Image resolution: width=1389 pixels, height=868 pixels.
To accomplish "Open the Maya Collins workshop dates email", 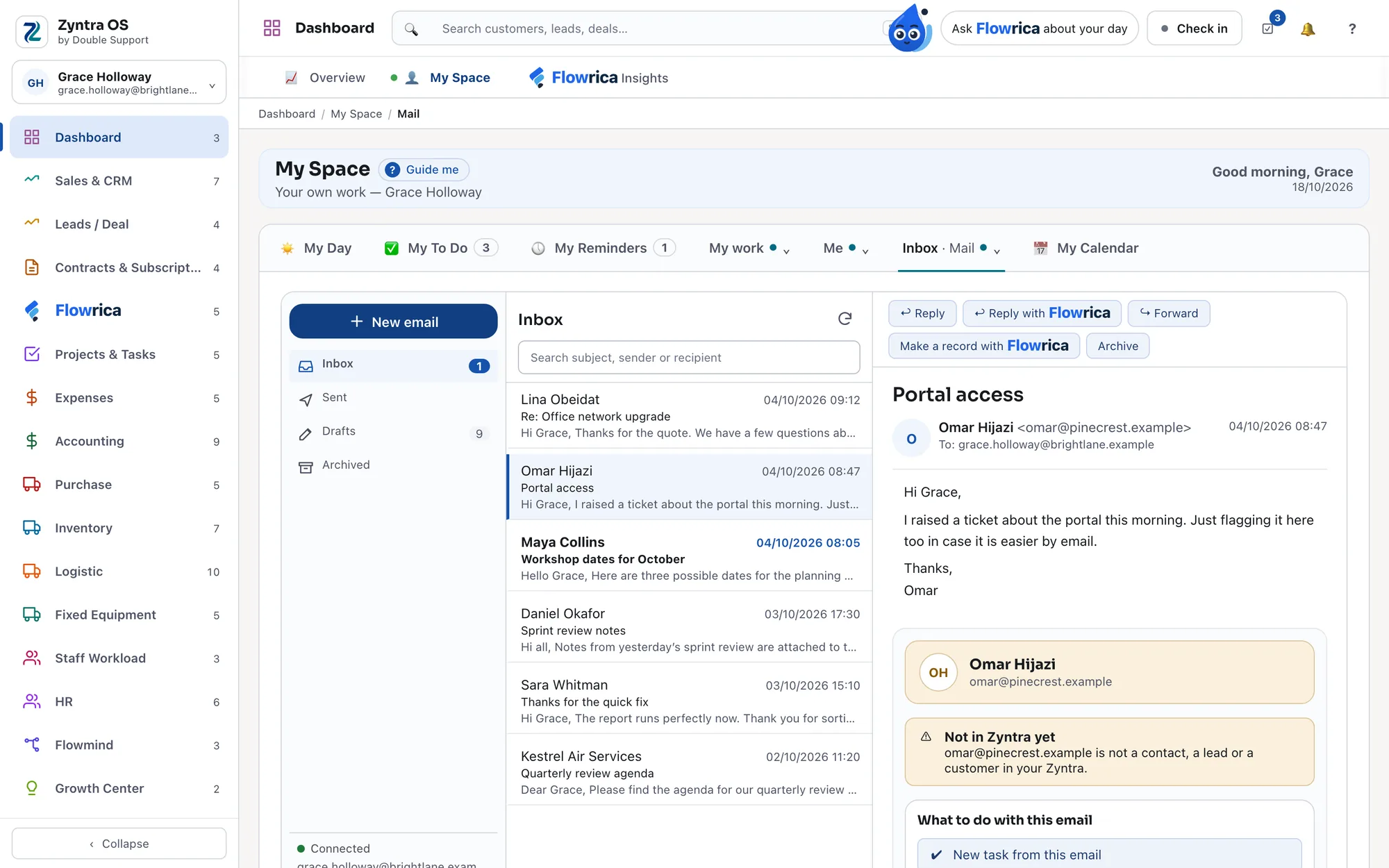I will tap(690, 558).
